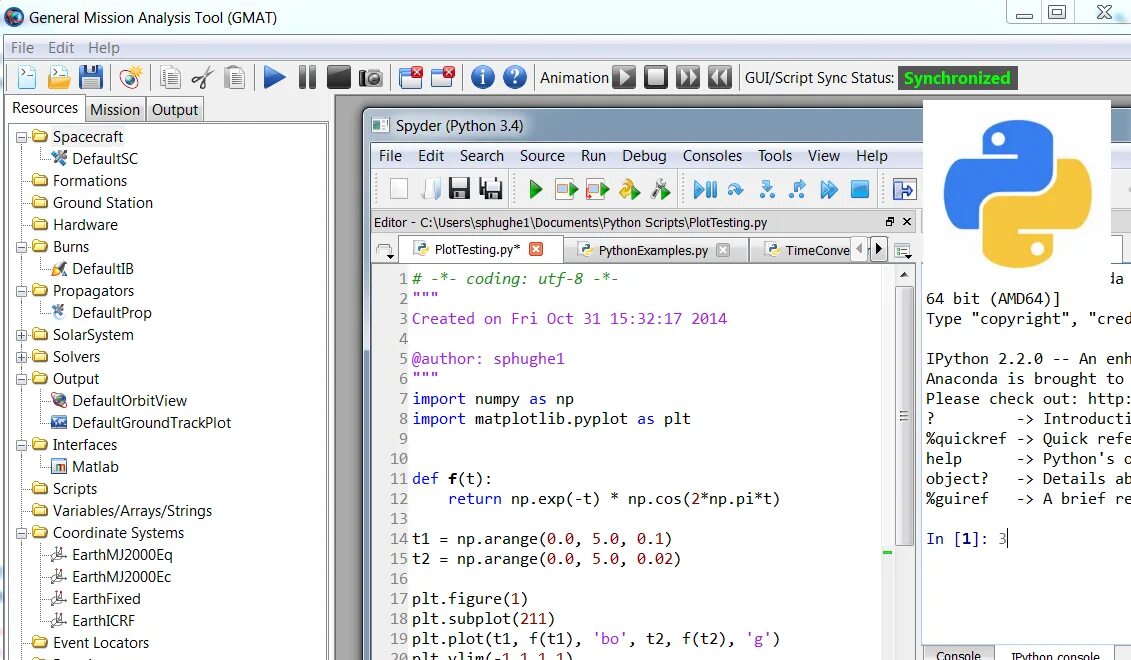1131x660 pixels.
Task: Open the Spyder Consoles menu
Action: (712, 156)
